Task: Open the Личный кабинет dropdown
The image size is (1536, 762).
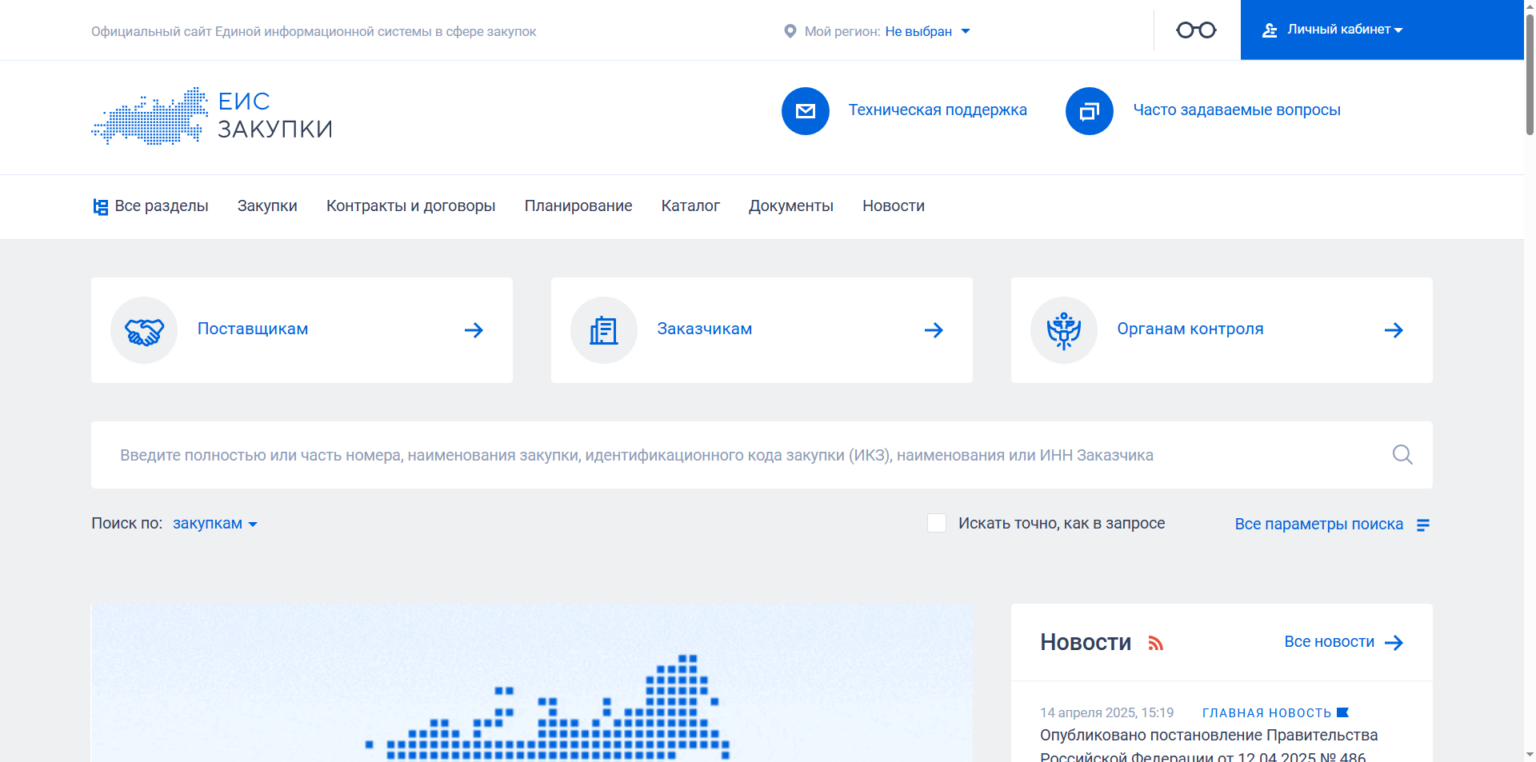Action: click(1344, 30)
